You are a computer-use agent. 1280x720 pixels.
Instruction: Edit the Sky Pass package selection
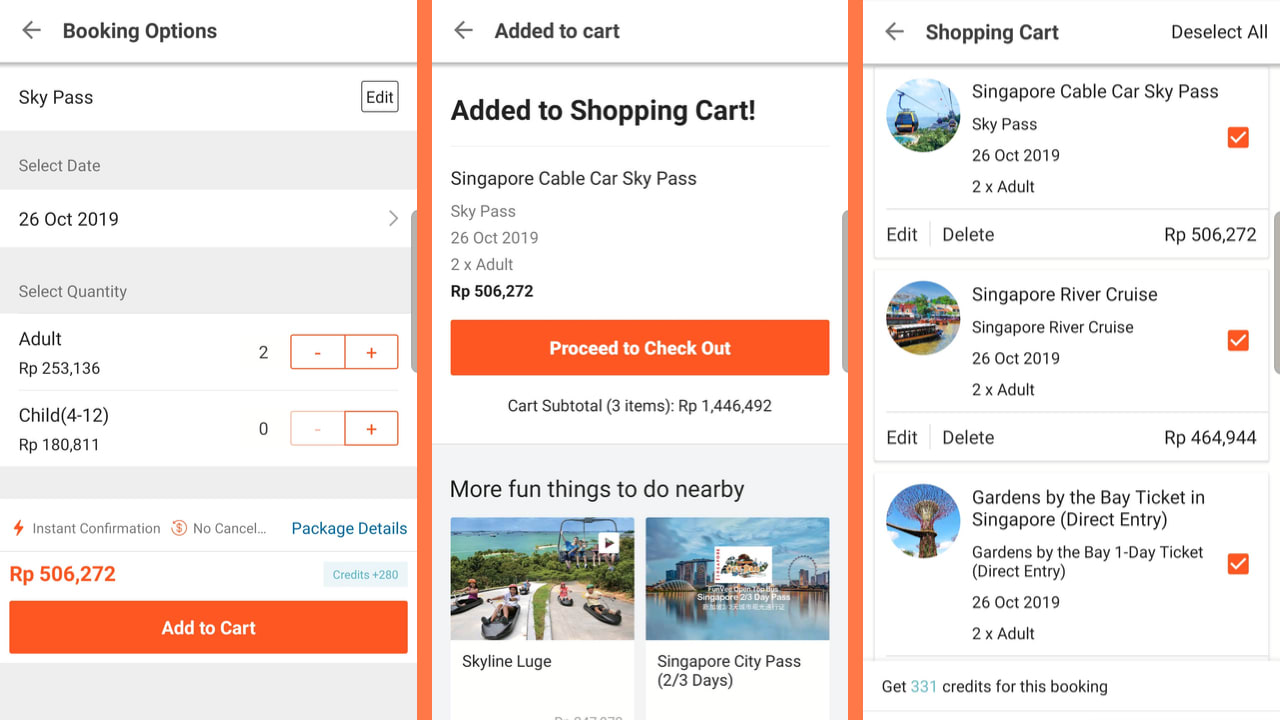click(x=379, y=97)
